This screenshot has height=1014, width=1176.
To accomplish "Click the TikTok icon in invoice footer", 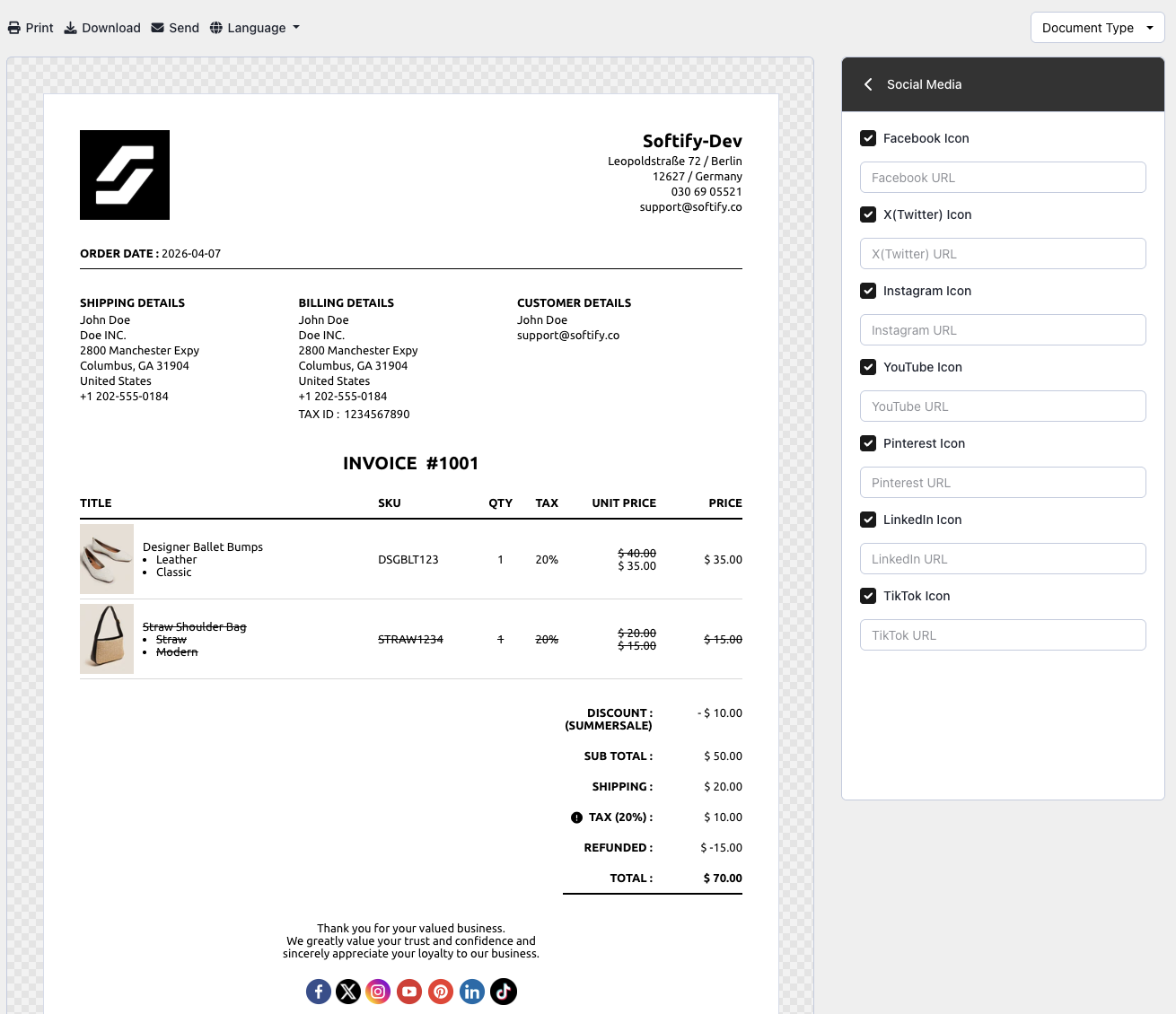I will tap(504, 992).
